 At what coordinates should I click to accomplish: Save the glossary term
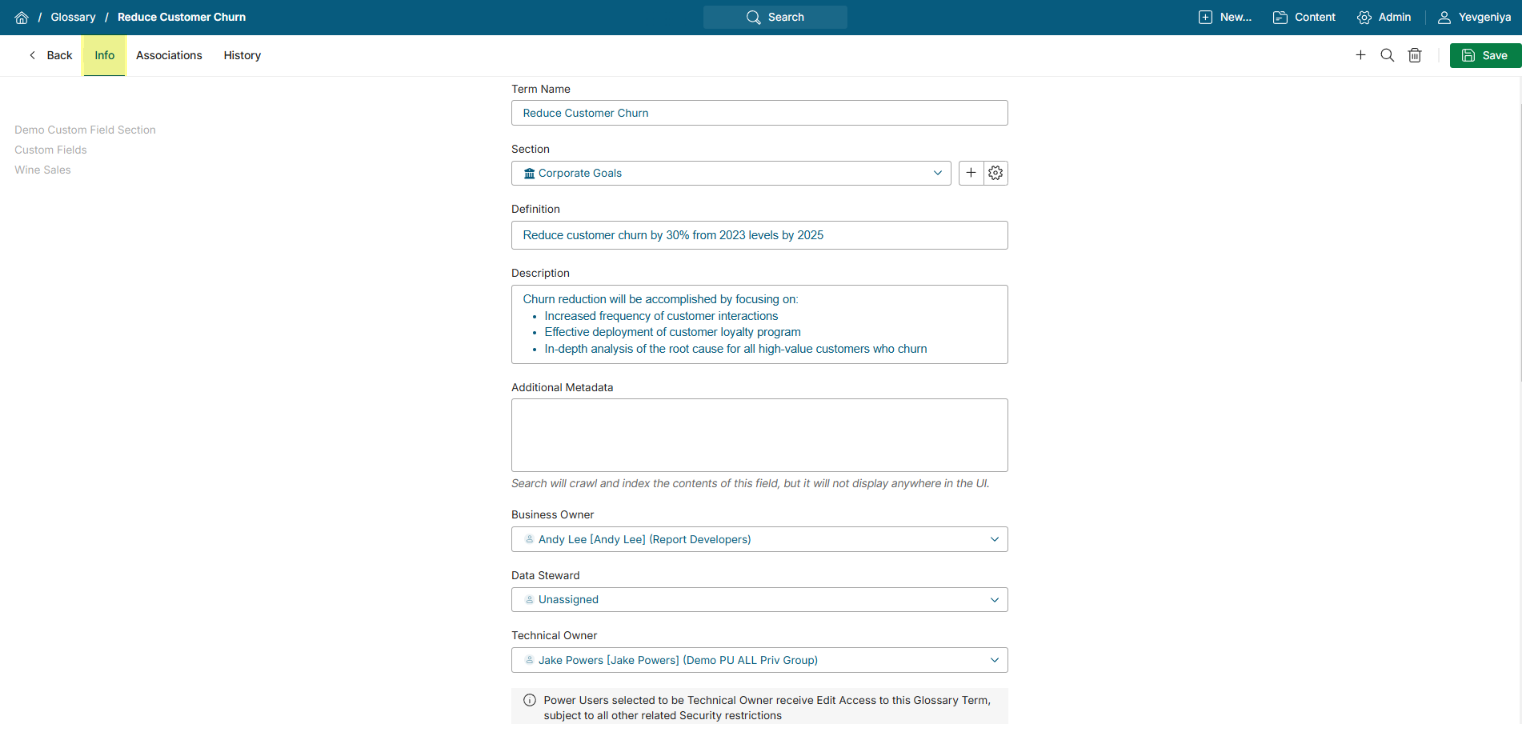1485,56
